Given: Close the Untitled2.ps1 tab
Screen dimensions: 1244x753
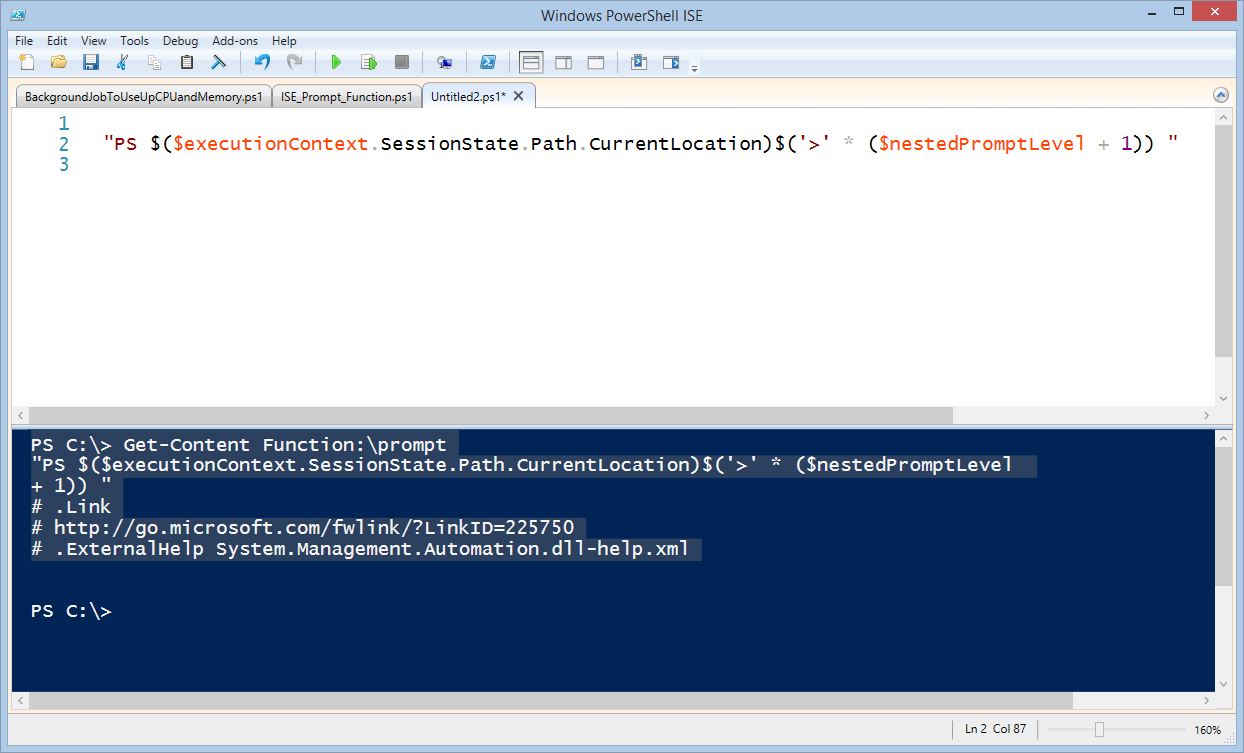Looking at the screenshot, I should (x=516, y=95).
